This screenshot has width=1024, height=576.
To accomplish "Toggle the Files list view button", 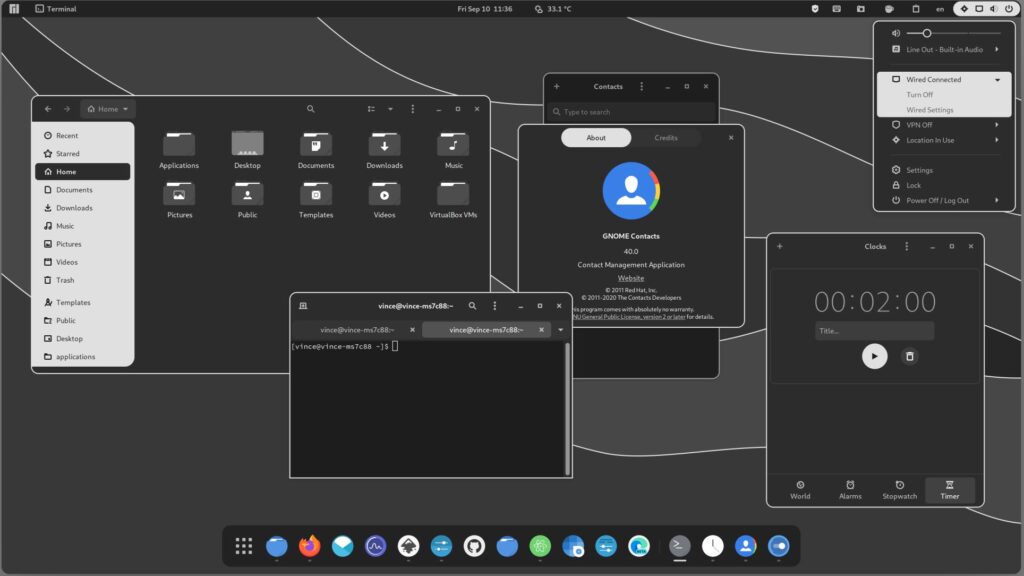I will point(371,109).
